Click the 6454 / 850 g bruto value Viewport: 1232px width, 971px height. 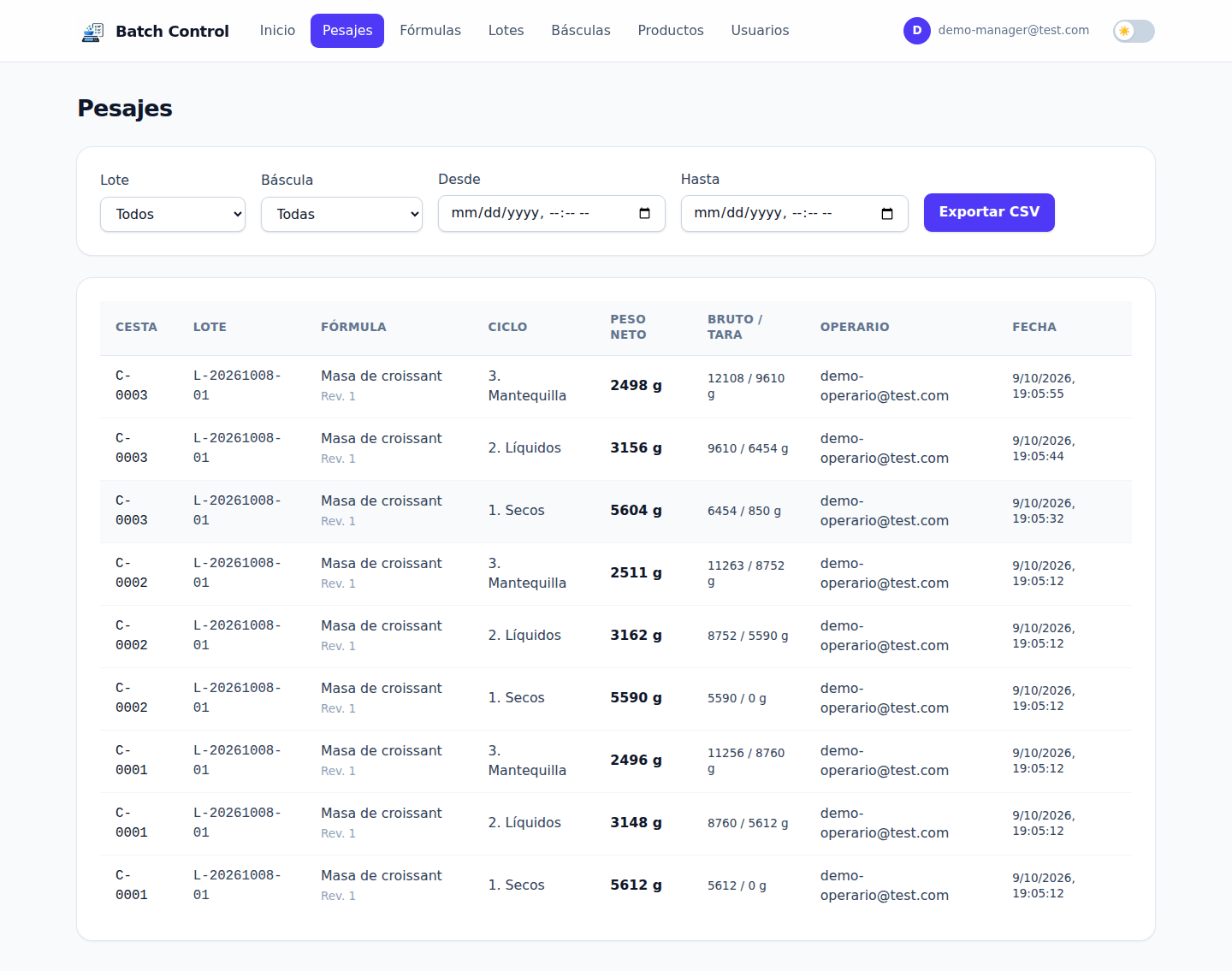tap(743, 511)
